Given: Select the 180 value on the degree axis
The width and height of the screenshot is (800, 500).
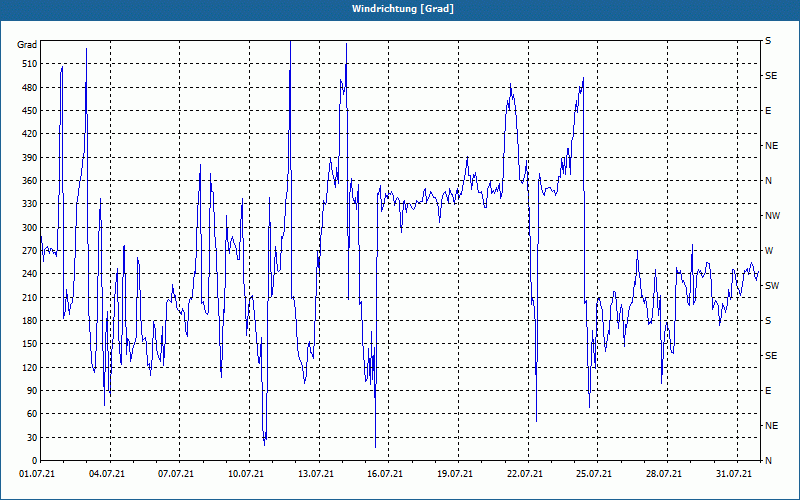Looking at the screenshot, I should (30, 321).
